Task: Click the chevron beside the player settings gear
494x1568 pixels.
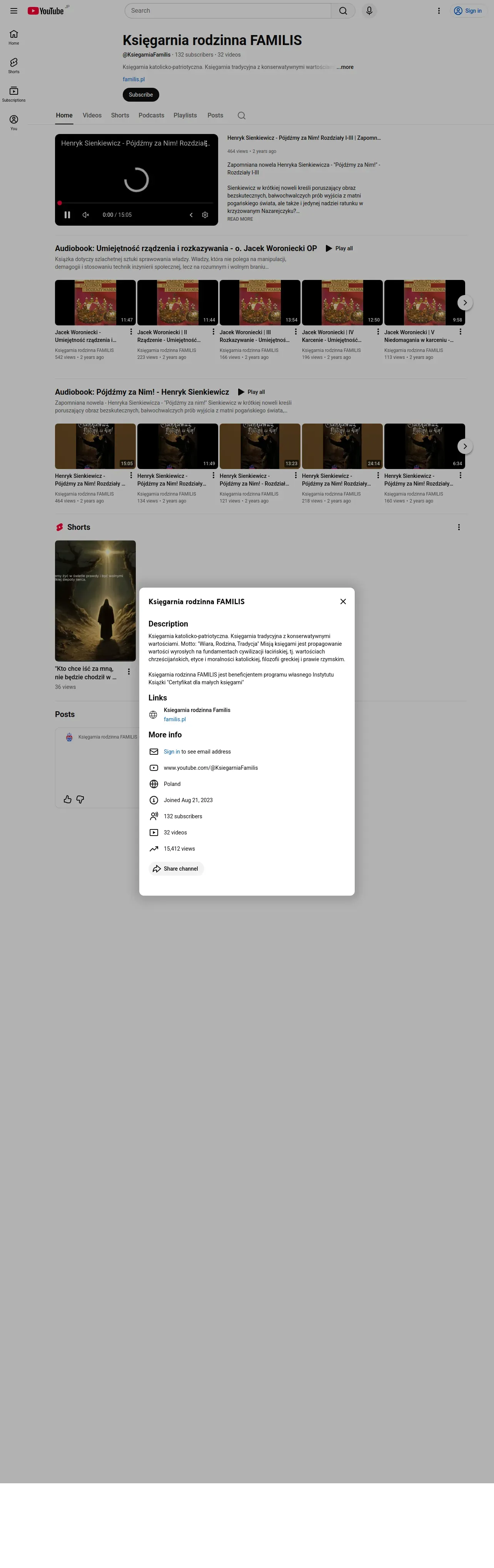Action: click(x=191, y=215)
